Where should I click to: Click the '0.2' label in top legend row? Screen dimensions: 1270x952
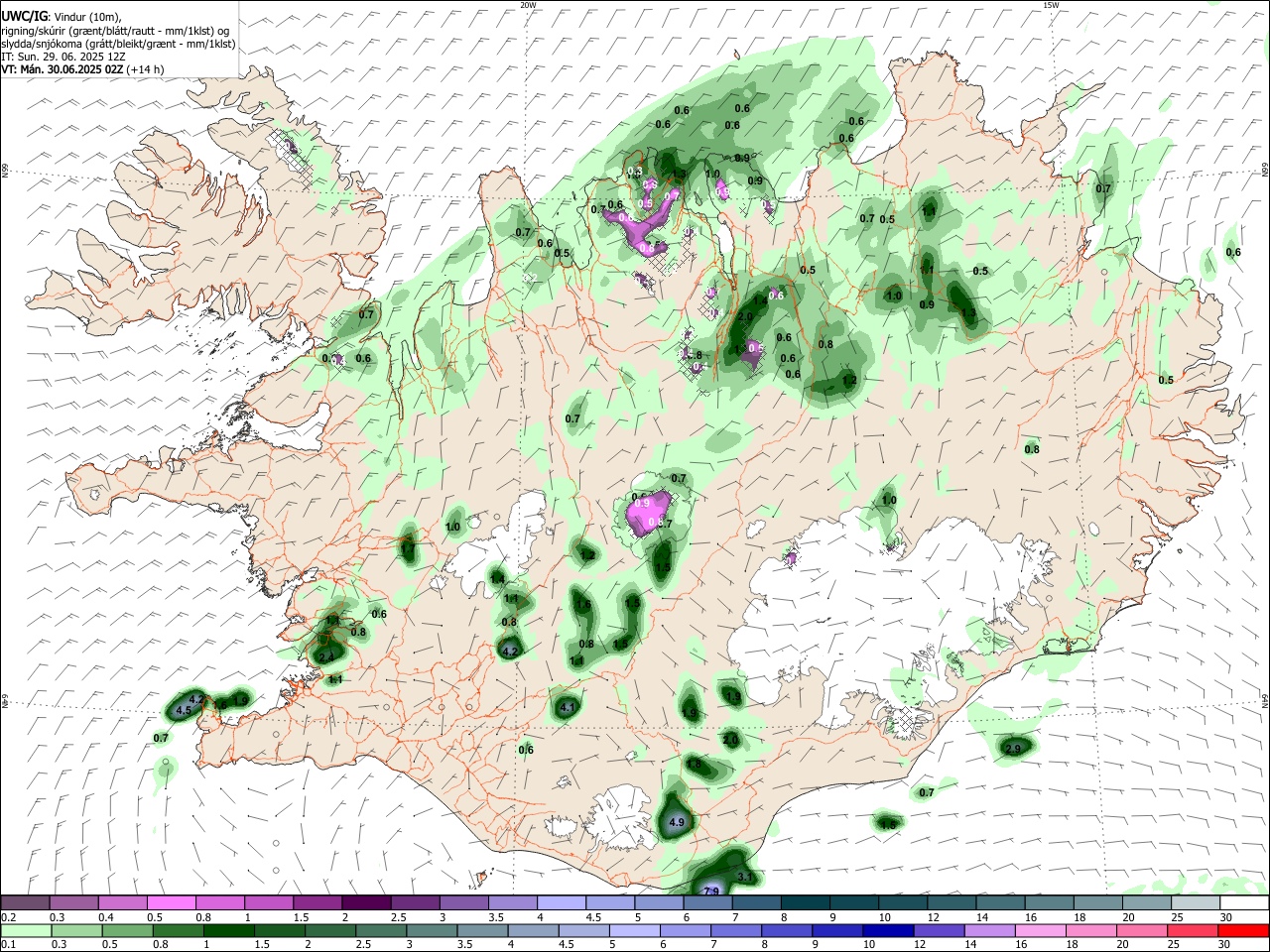point(8,917)
